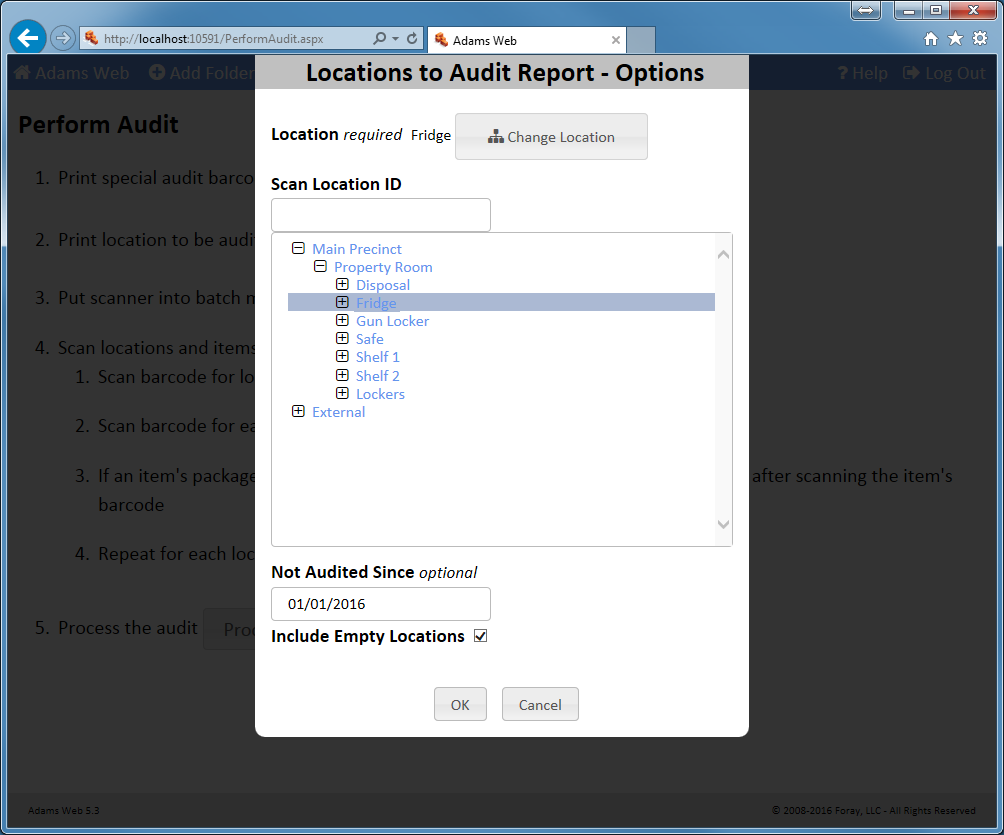This screenshot has height=835, width=1004.
Task: Collapse the Property Room tree node
Action: pos(320,267)
